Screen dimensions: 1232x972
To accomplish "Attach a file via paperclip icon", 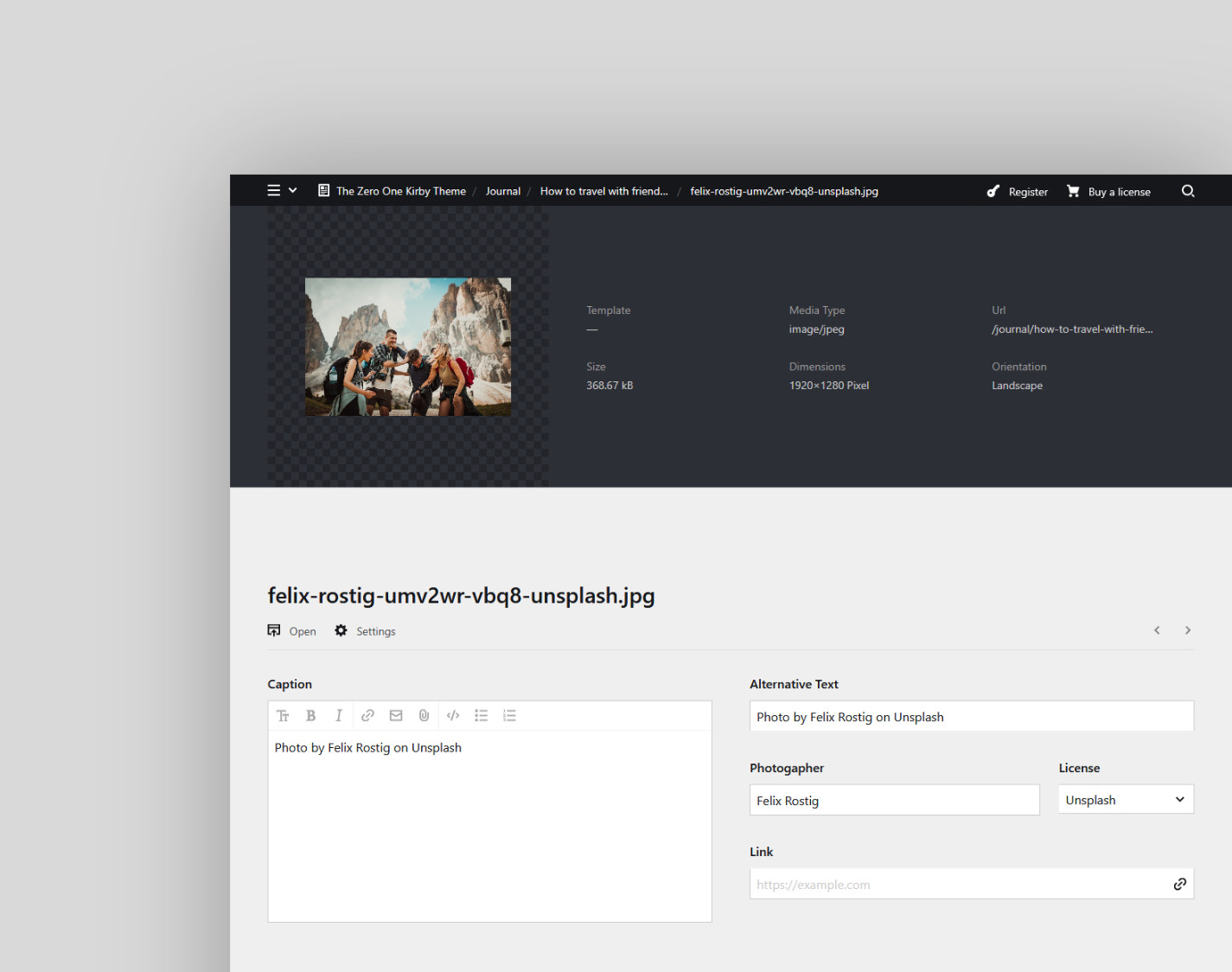I will coord(424,716).
